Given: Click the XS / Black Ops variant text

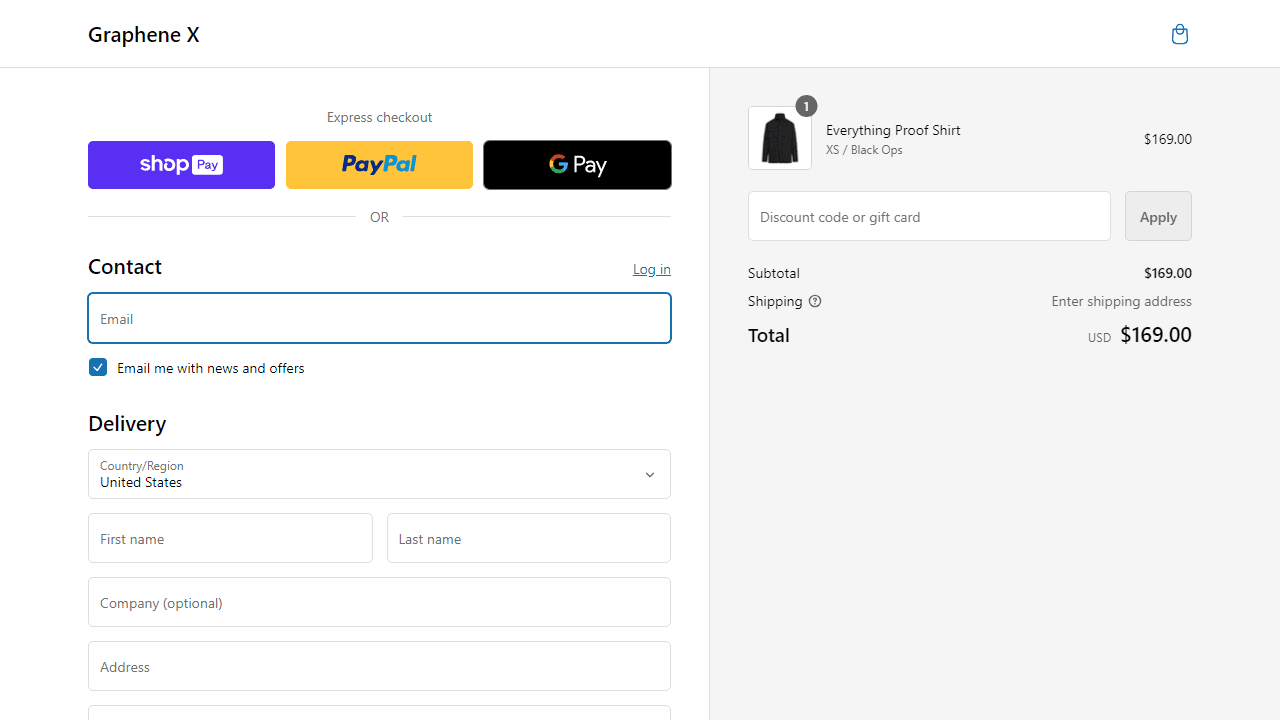Looking at the screenshot, I should pos(864,150).
